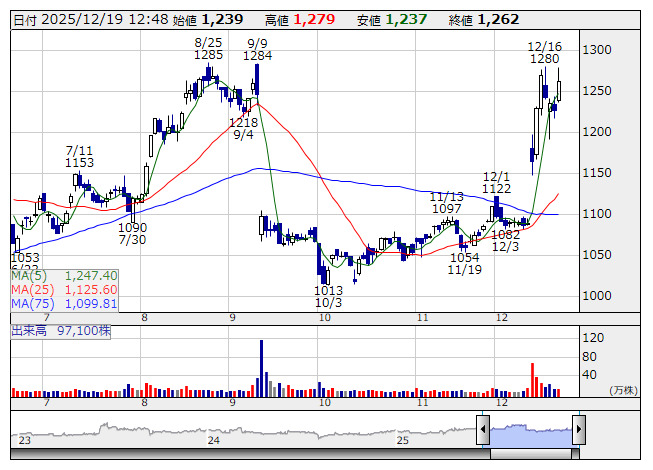Click the (万株) volume unit label

623,390
